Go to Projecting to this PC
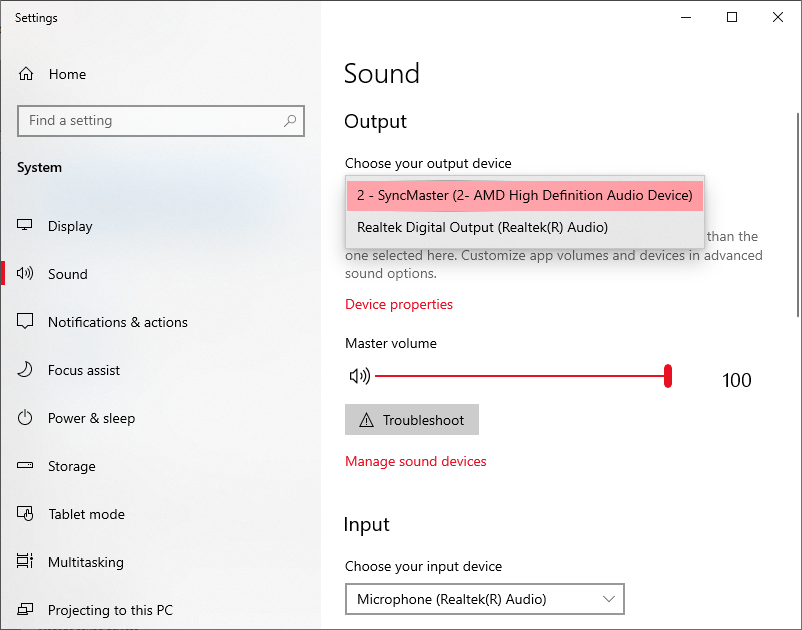802x630 pixels. point(110,610)
